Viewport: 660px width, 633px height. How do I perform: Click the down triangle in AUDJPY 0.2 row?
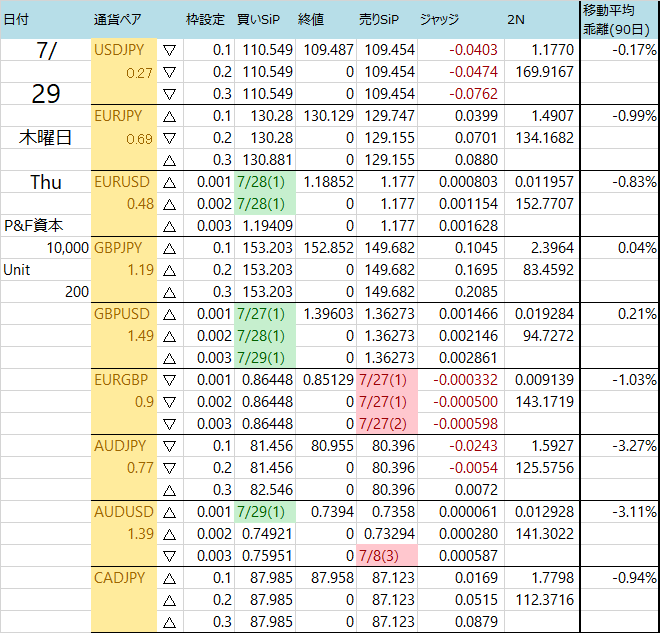[169, 468]
